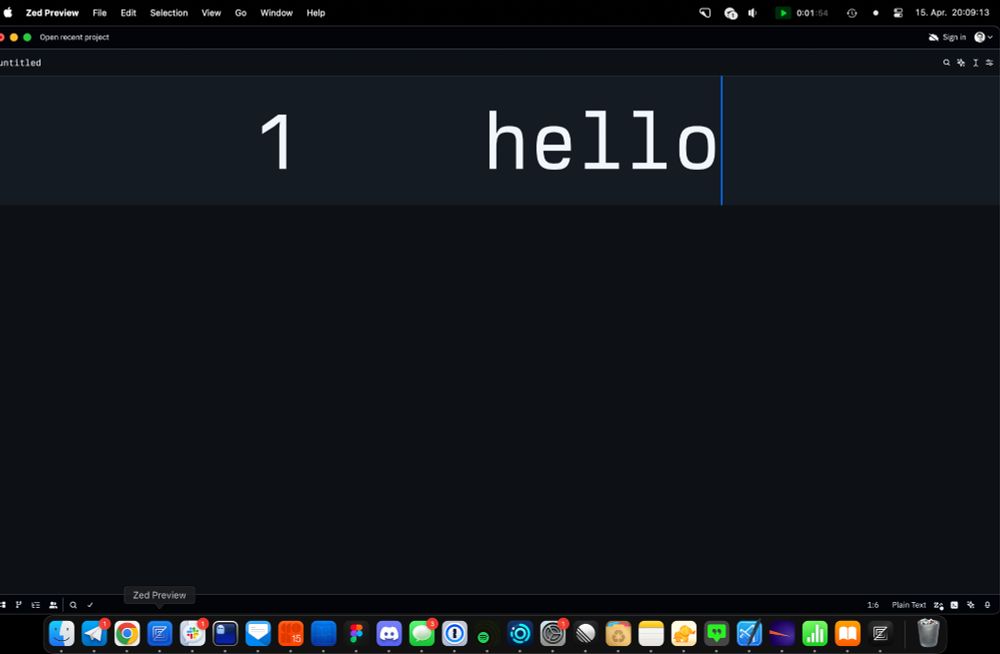Open the Trash in the dock
The height and width of the screenshot is (654, 1000).
tap(928, 633)
